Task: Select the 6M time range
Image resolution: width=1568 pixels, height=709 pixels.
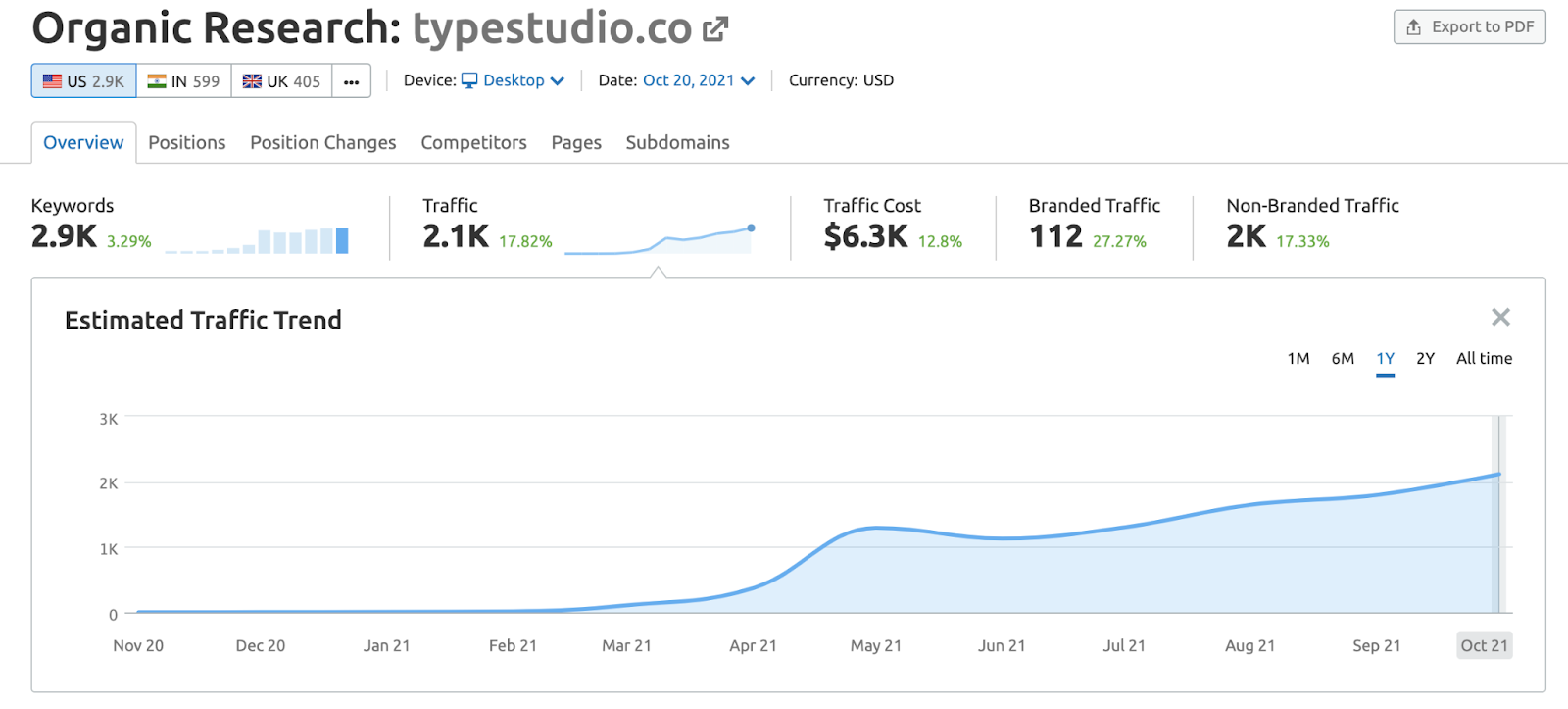Action: tap(1343, 359)
